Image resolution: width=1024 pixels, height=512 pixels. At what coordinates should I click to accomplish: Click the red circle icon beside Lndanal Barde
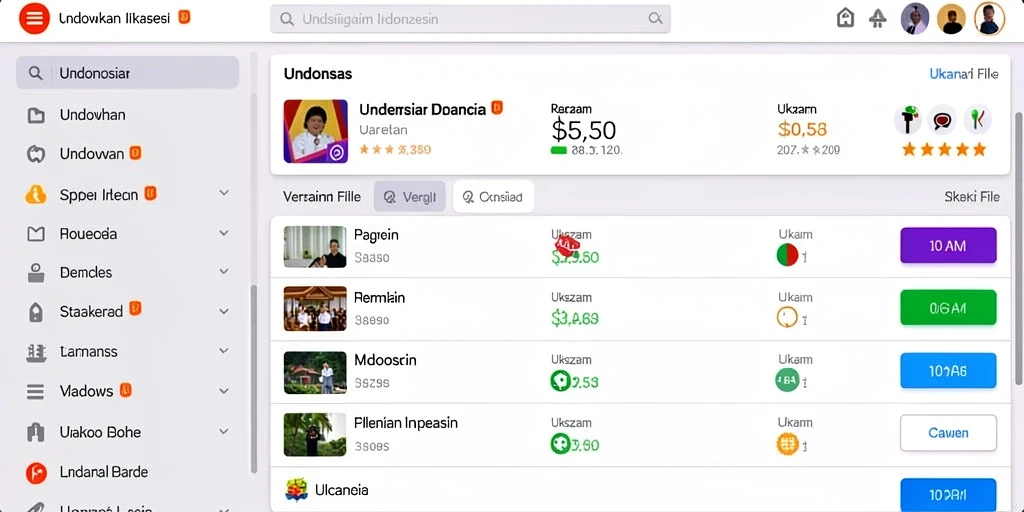pyautogui.click(x=36, y=472)
